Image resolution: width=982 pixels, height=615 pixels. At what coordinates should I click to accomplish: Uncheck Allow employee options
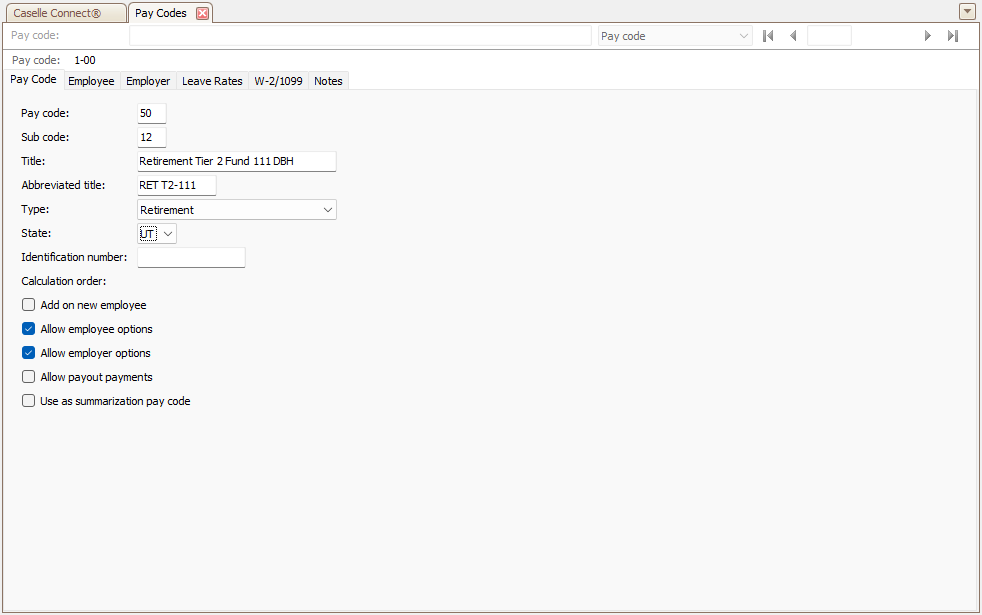[28, 329]
